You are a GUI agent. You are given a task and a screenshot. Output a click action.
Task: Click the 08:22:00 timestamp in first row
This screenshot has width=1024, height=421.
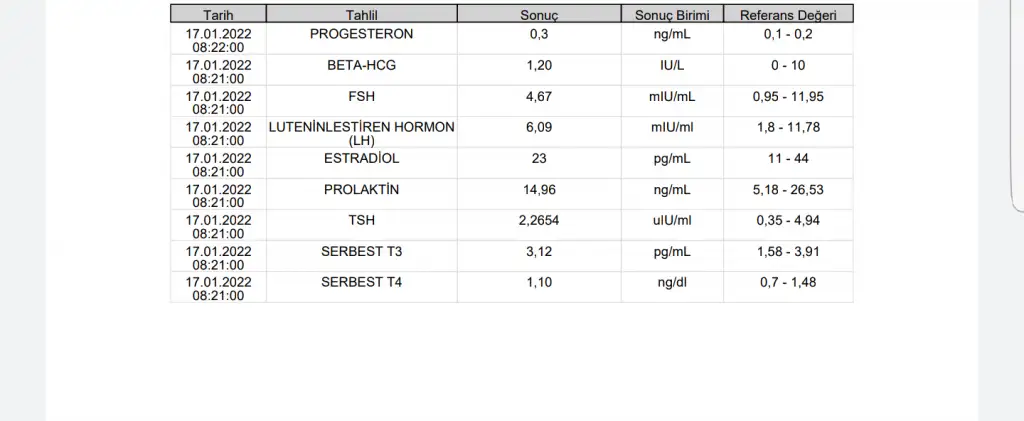[218, 47]
